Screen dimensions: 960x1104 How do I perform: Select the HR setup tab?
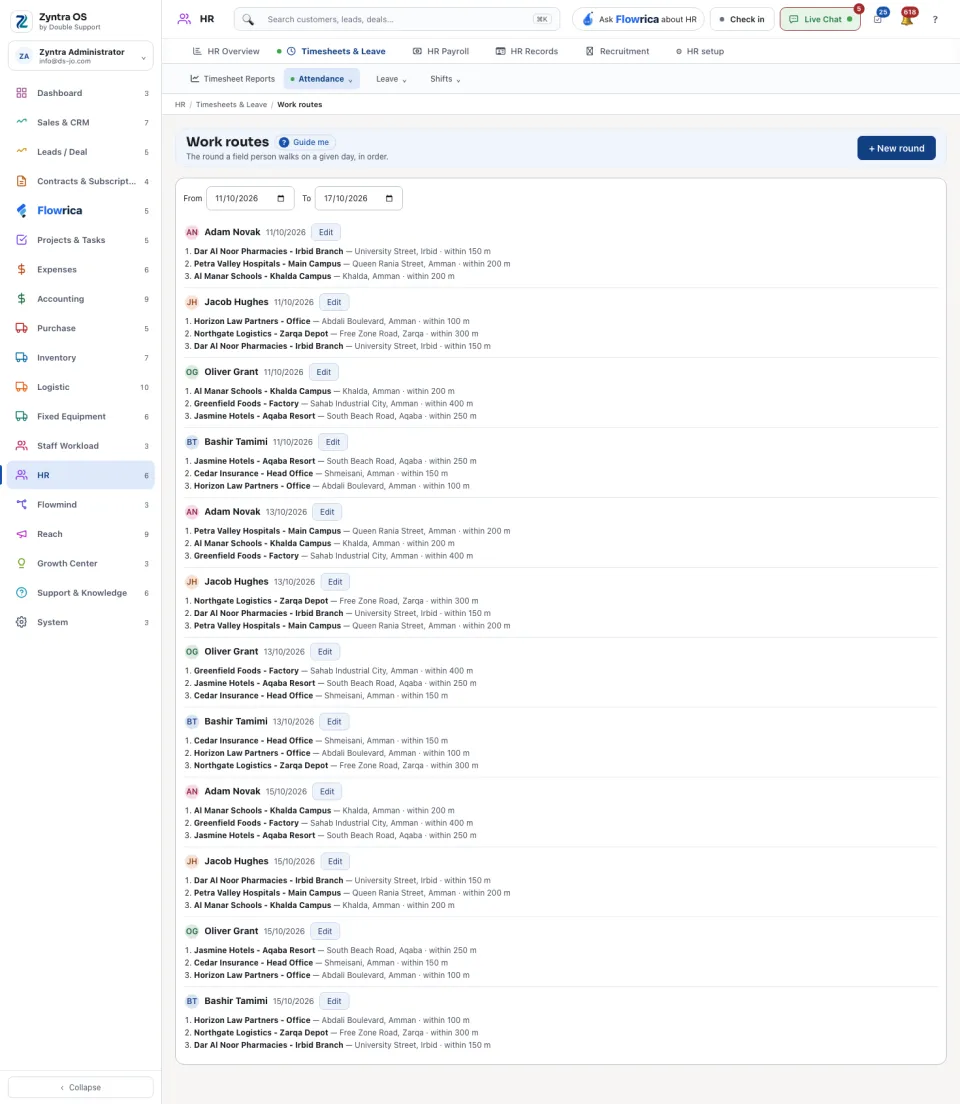699,51
